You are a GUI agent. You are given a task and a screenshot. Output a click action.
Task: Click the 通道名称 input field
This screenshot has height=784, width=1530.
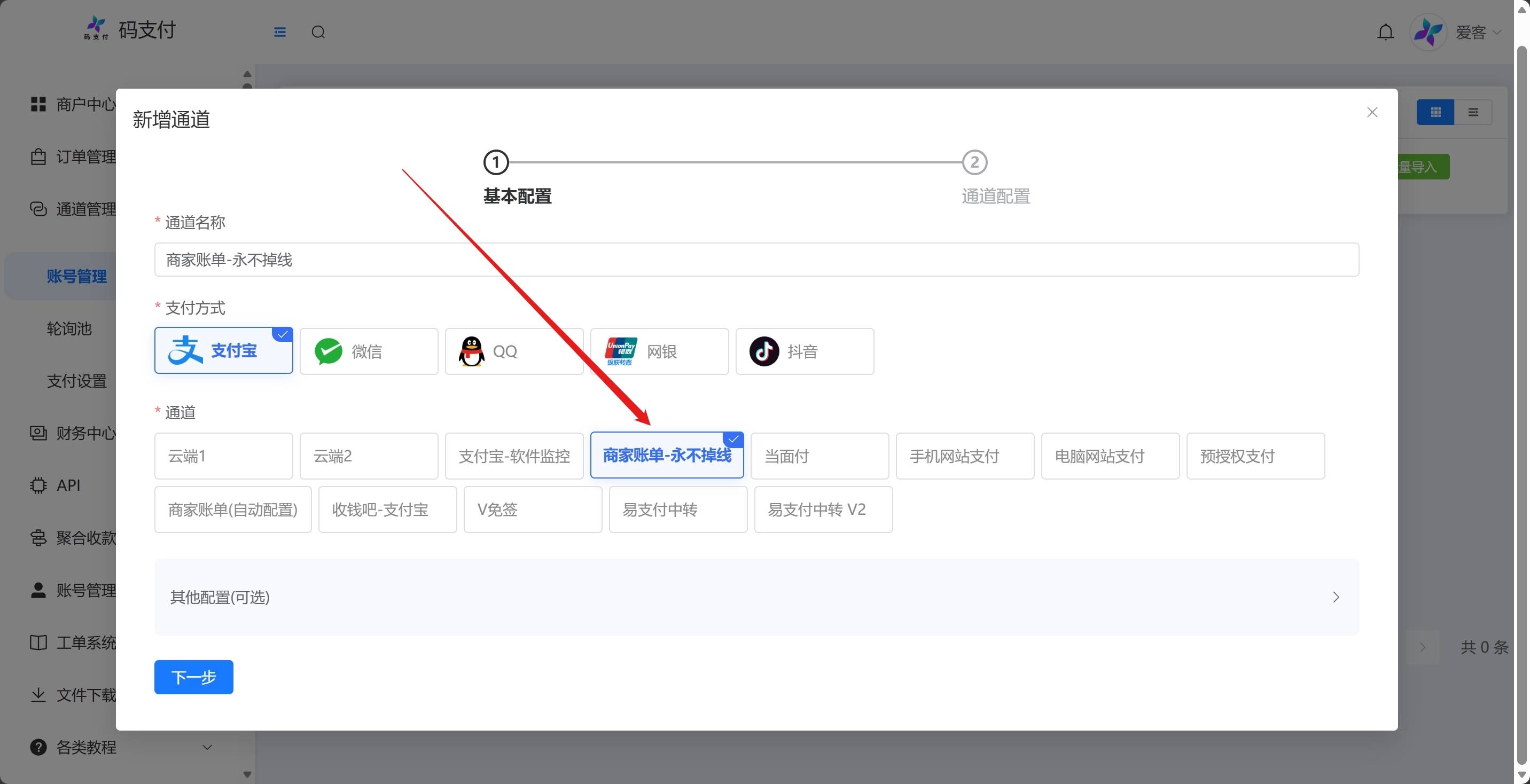pos(756,260)
